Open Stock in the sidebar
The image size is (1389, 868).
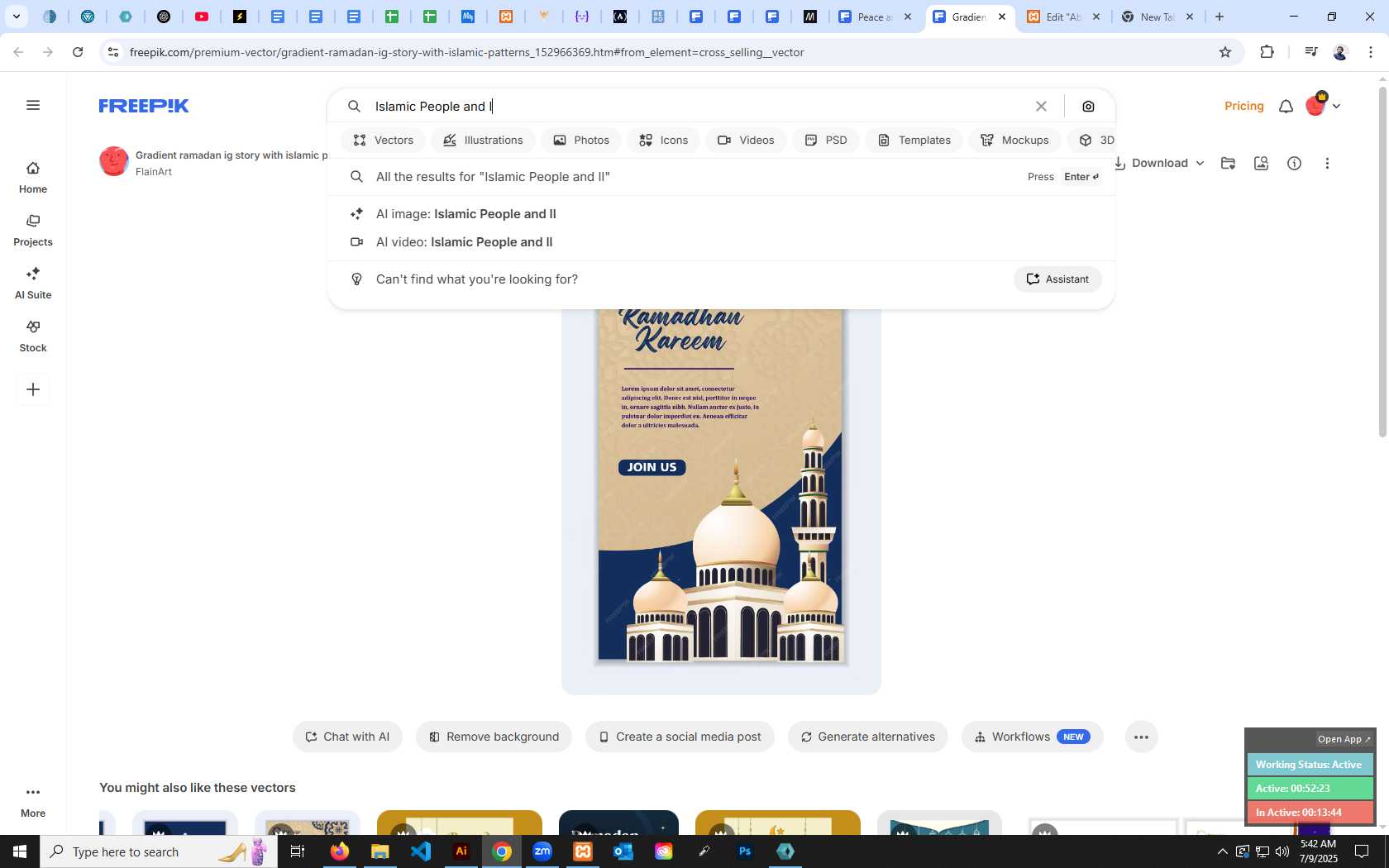[x=33, y=336]
